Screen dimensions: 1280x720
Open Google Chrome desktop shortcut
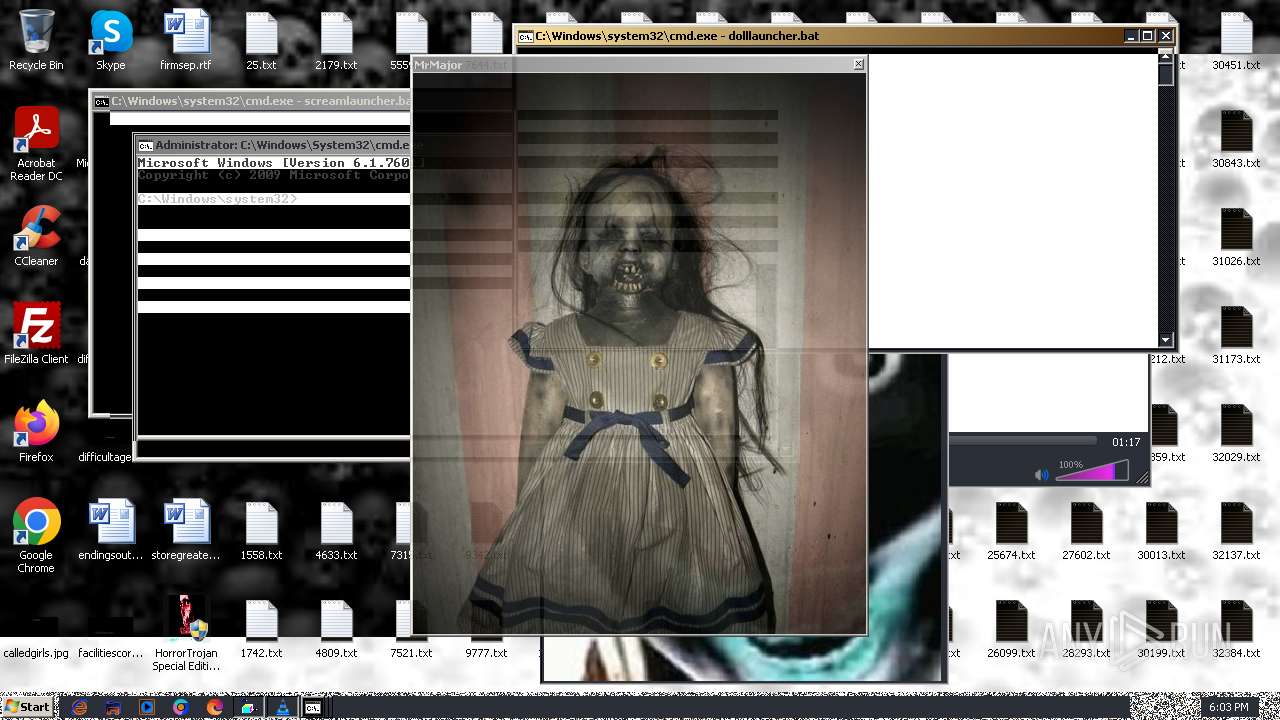coord(36,536)
